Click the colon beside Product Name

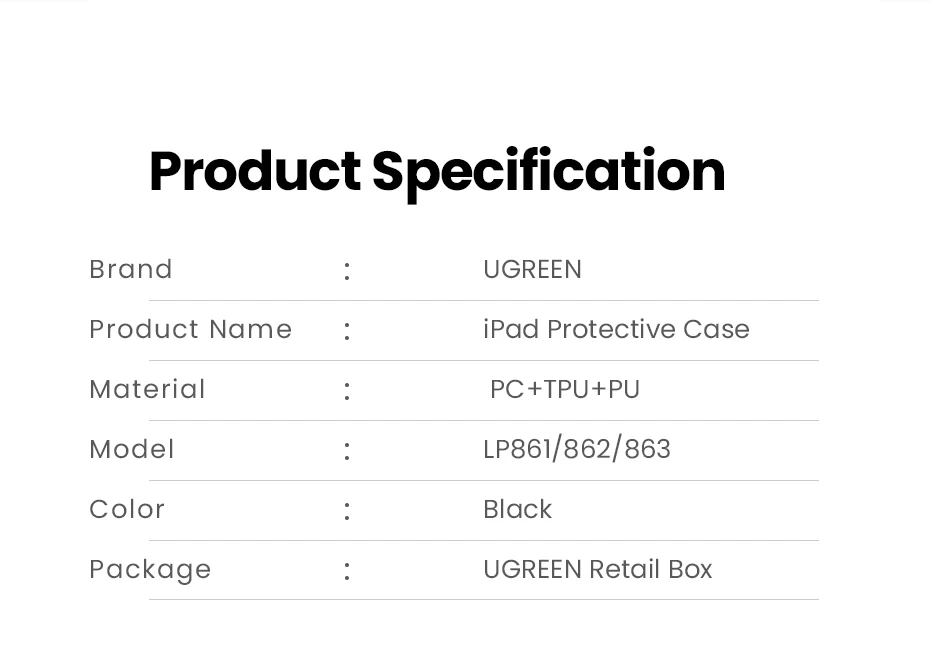[x=347, y=332]
